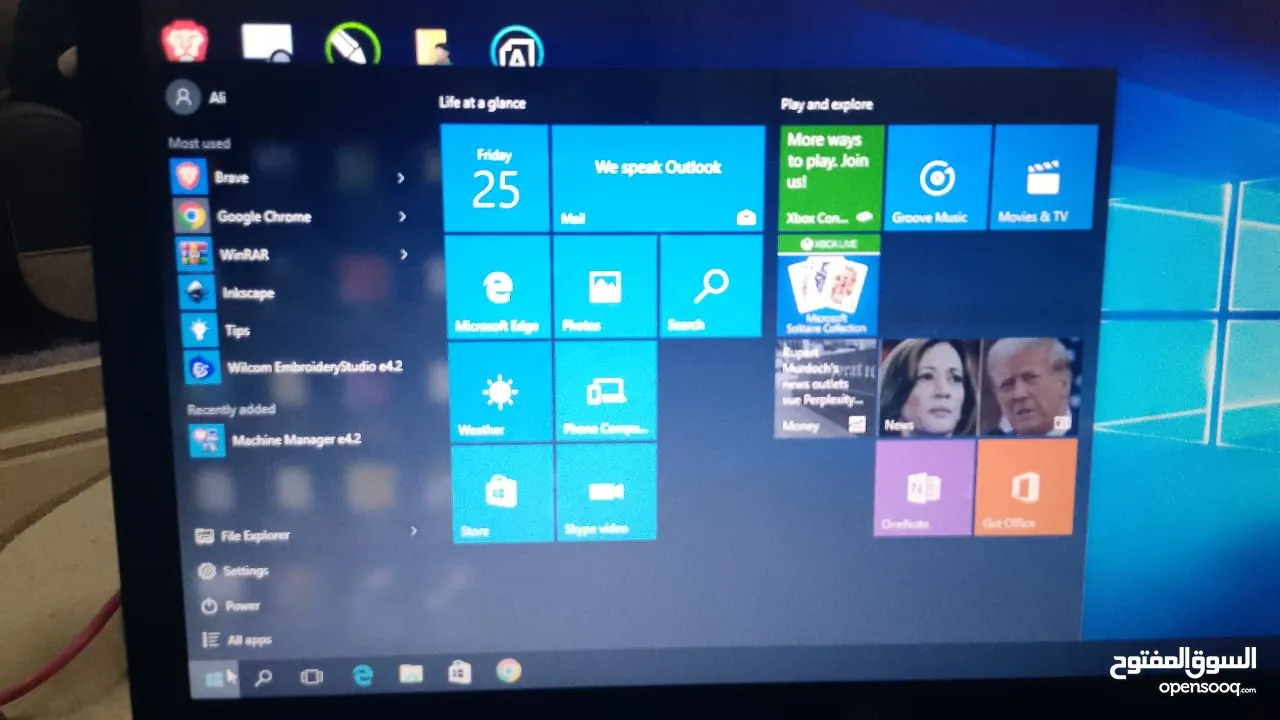Click the Life at a glance group heading
This screenshot has width=1280, height=720.
click(482, 102)
